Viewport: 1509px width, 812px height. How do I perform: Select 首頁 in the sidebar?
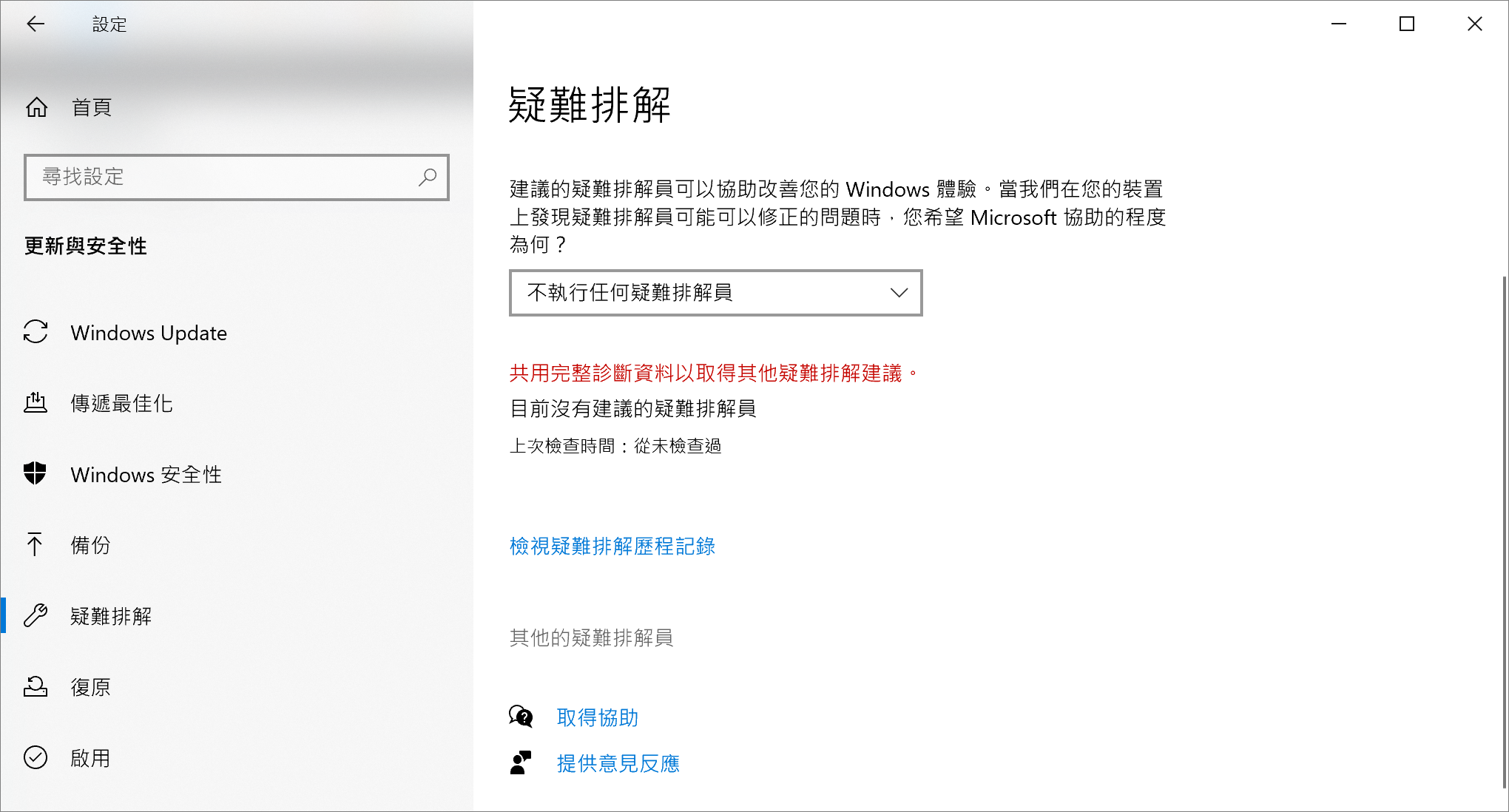[92, 108]
